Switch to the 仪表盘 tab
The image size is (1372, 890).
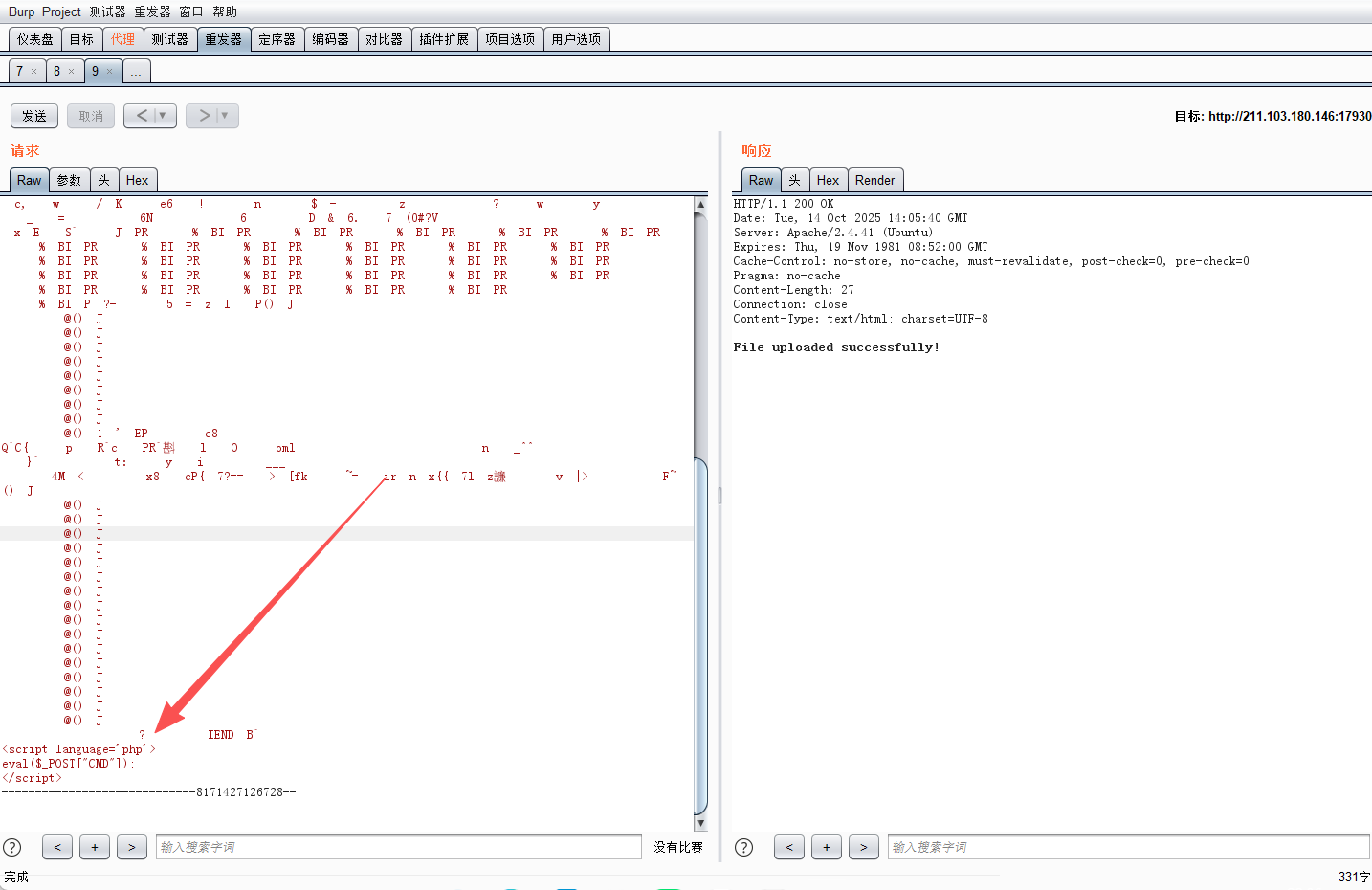tap(35, 39)
